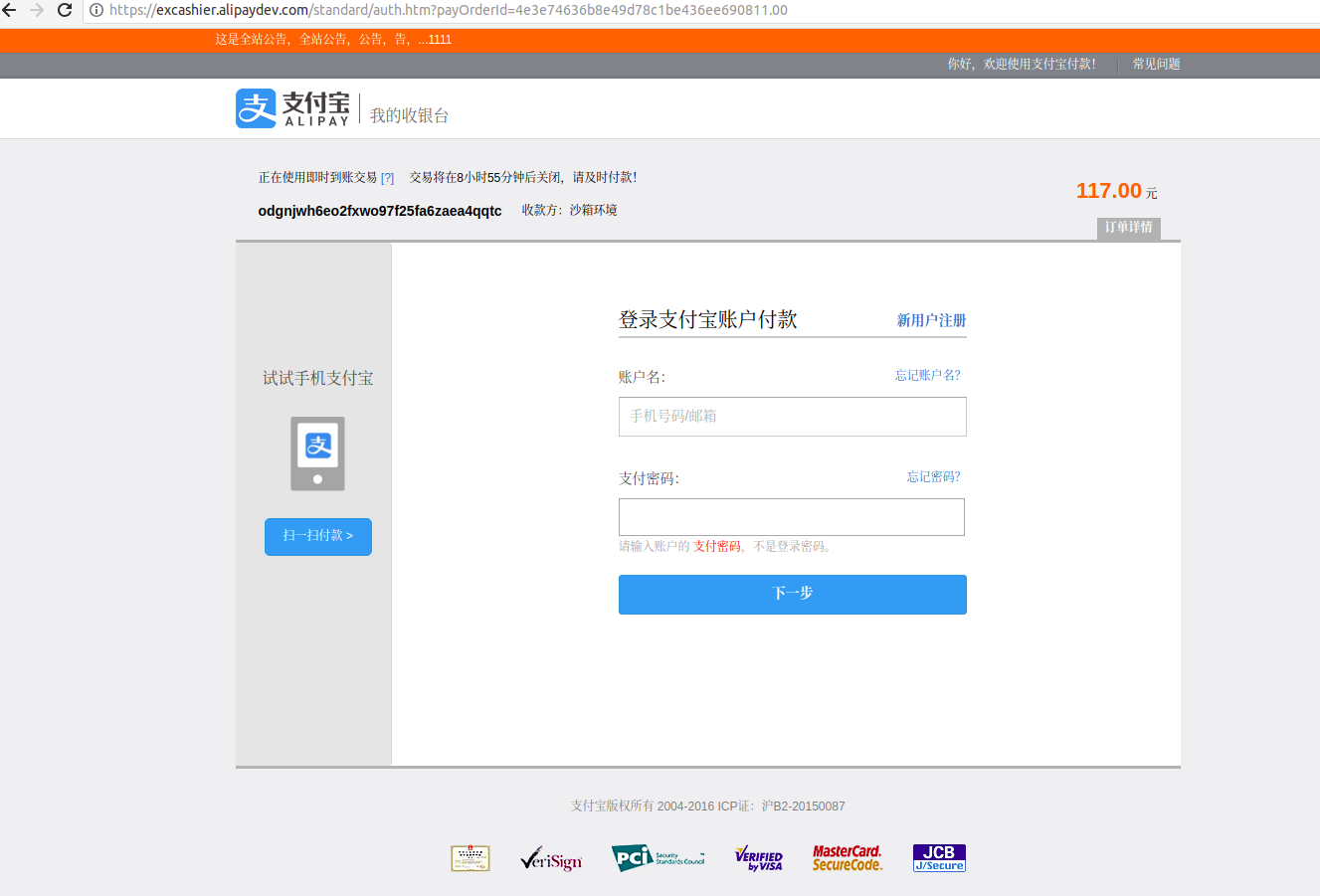1320x896 pixels.
Task: Click the 账户名 input field
Action: [792, 417]
